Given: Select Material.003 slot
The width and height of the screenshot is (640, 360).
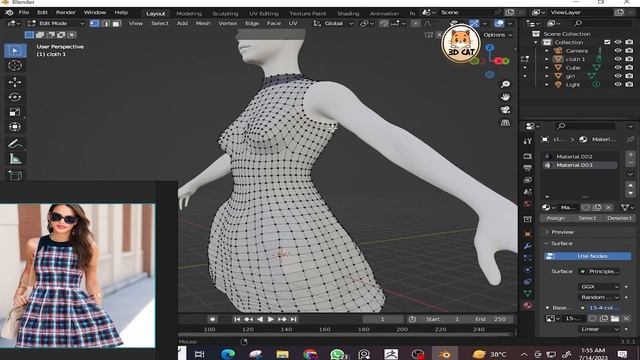Looking at the screenshot, I should click(x=580, y=165).
